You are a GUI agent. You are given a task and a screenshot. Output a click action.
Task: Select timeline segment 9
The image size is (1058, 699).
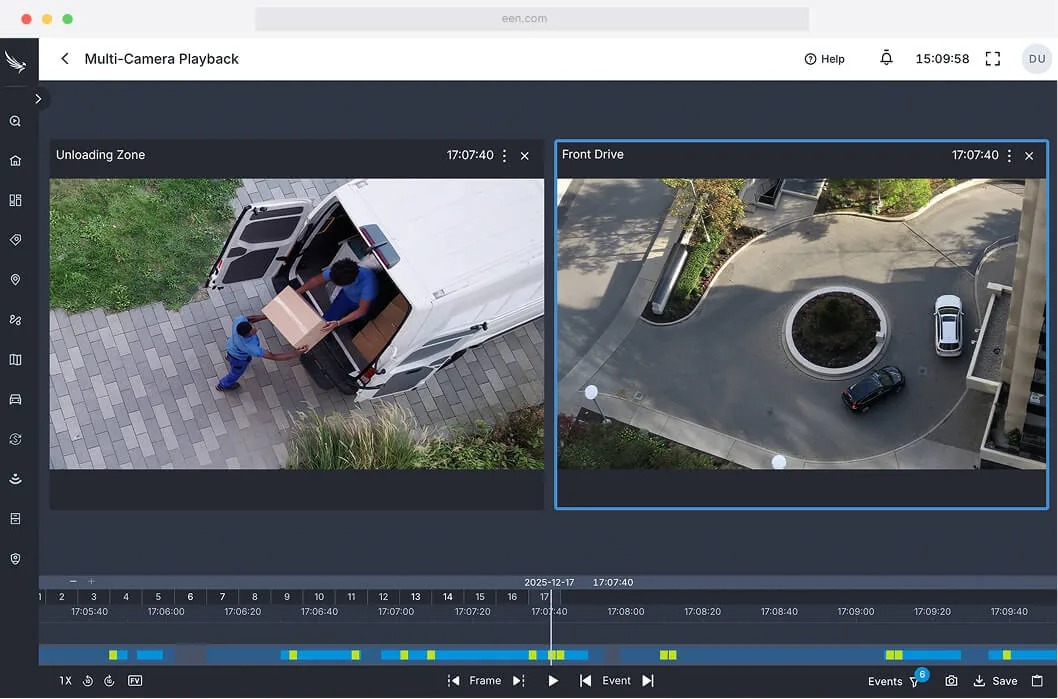[x=287, y=596]
